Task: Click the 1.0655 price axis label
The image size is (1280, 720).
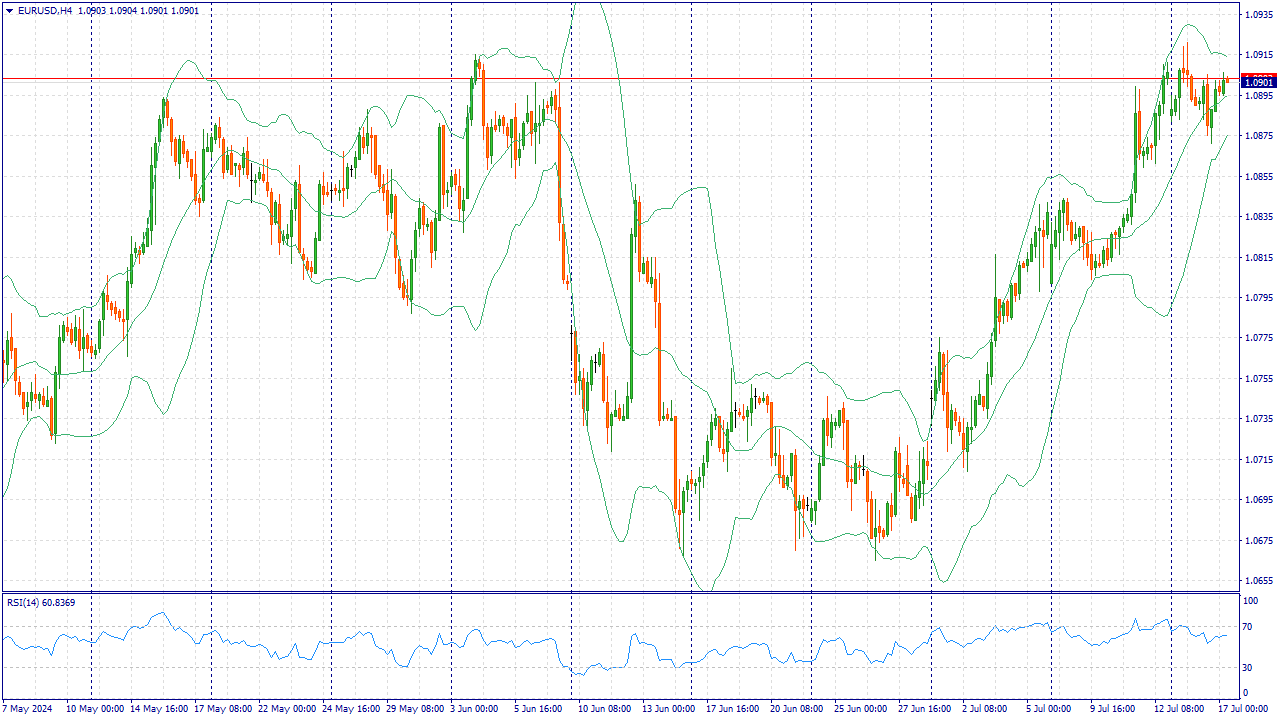Action: coord(1257,580)
